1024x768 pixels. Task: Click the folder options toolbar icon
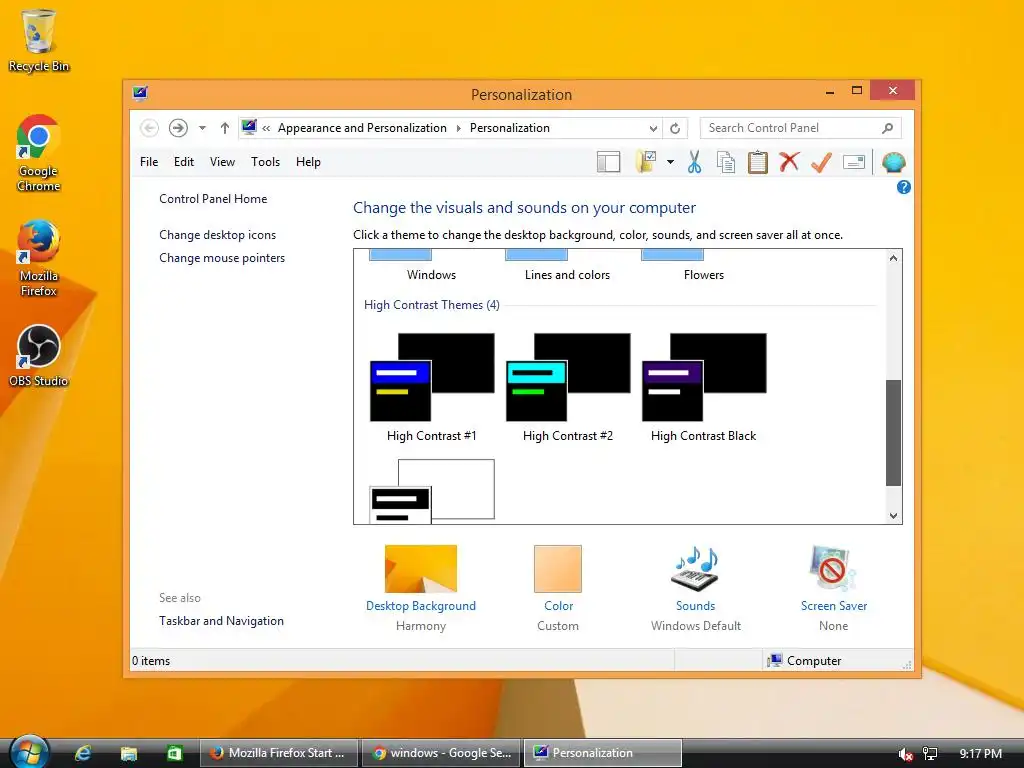coord(646,162)
